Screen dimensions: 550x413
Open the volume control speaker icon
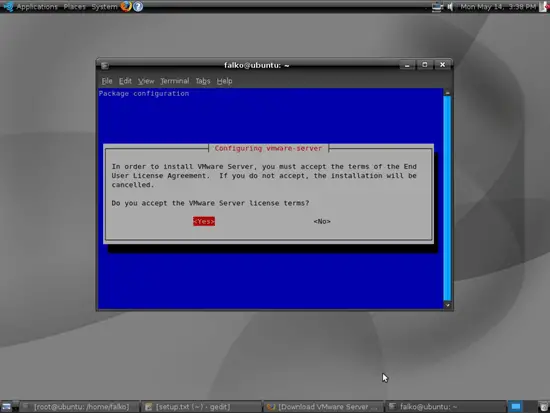tap(450, 7)
